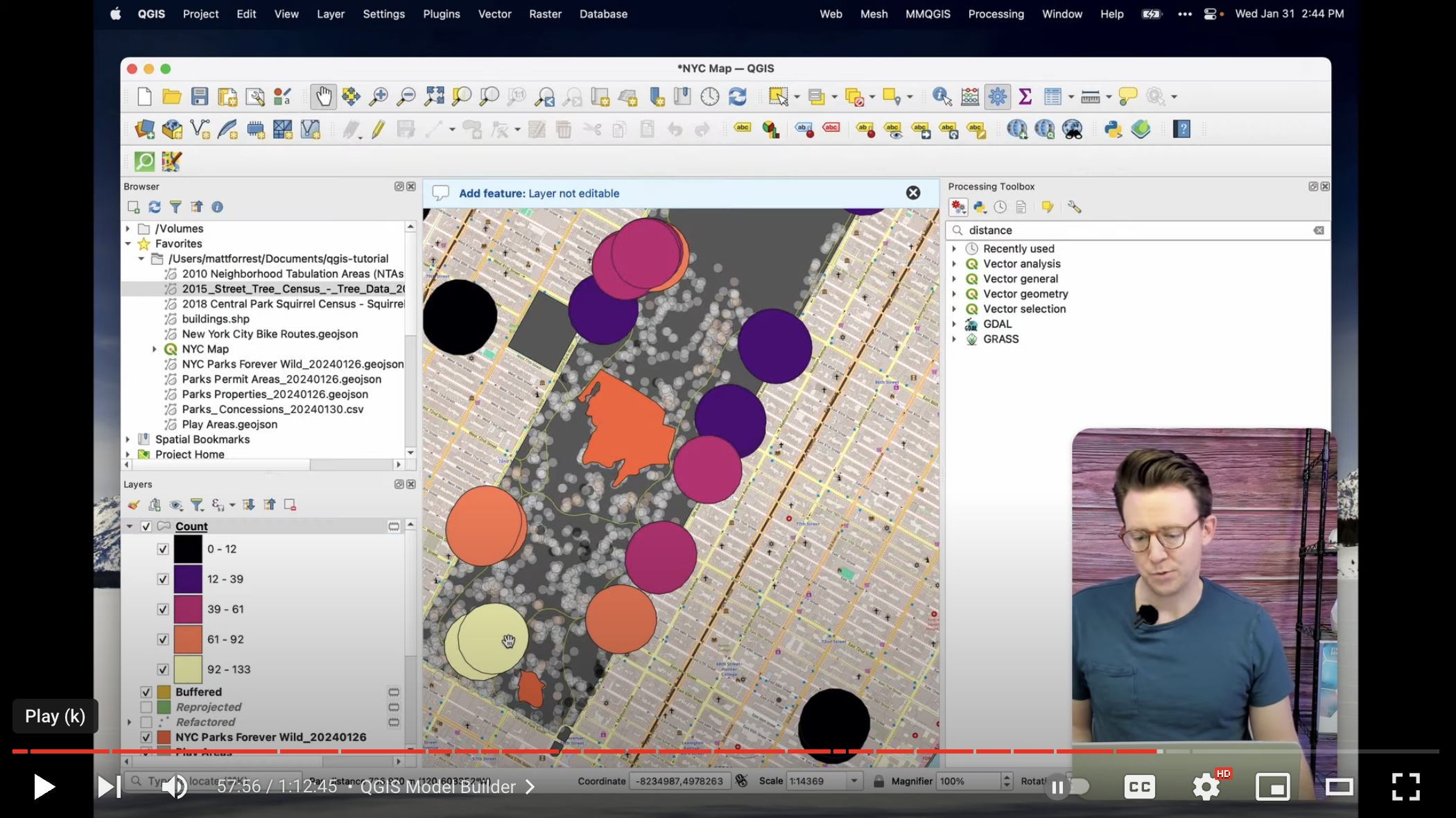The image size is (1456, 818).
Task: Uncheck the 39 - 61 class
Action: (x=163, y=609)
